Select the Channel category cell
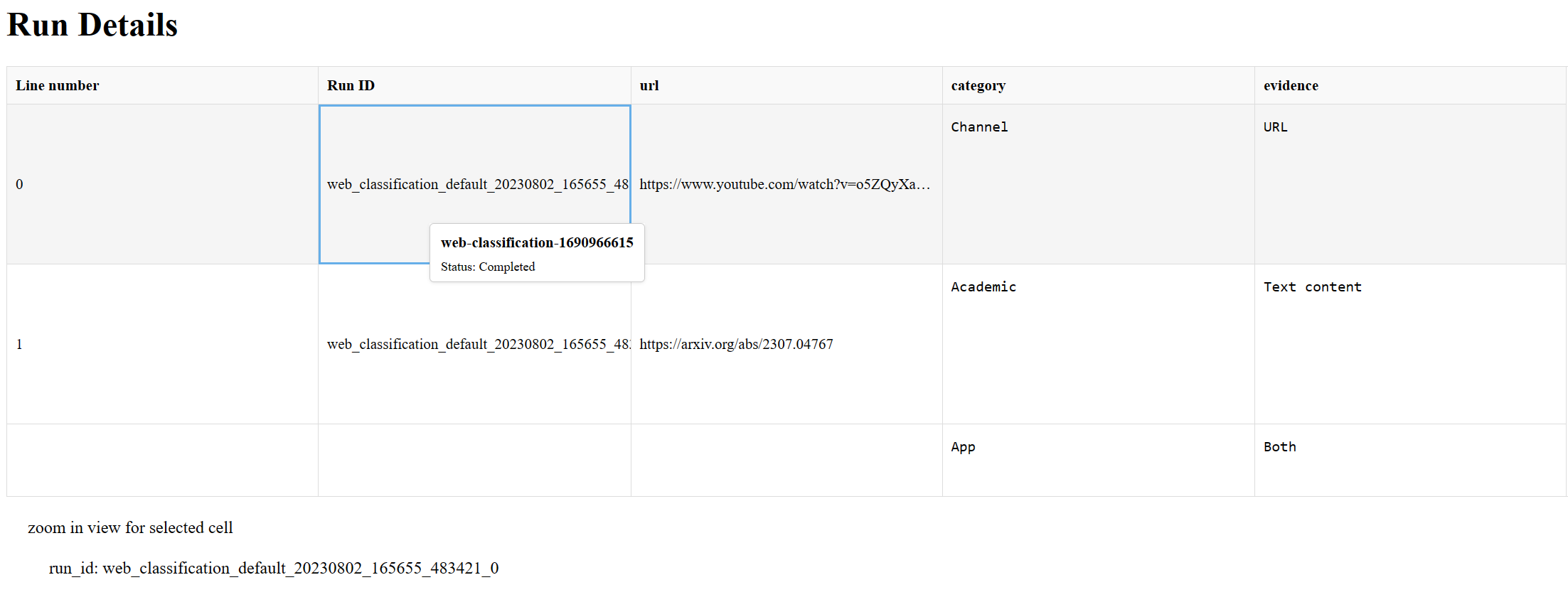 pyautogui.click(x=1099, y=184)
